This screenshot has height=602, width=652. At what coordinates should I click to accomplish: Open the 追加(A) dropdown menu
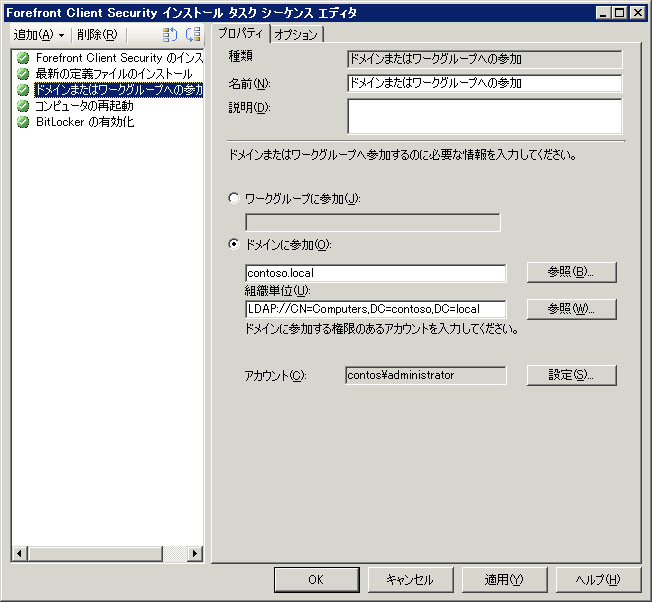click(x=39, y=35)
